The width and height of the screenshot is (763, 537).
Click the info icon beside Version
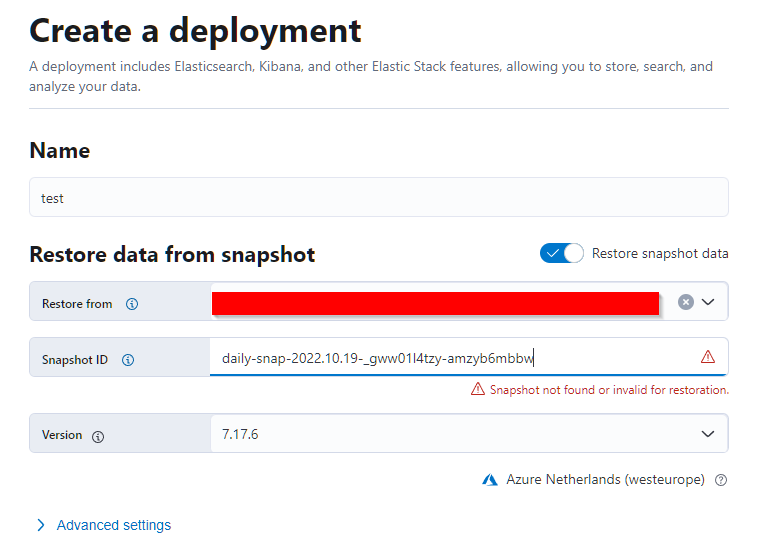[x=98, y=436]
